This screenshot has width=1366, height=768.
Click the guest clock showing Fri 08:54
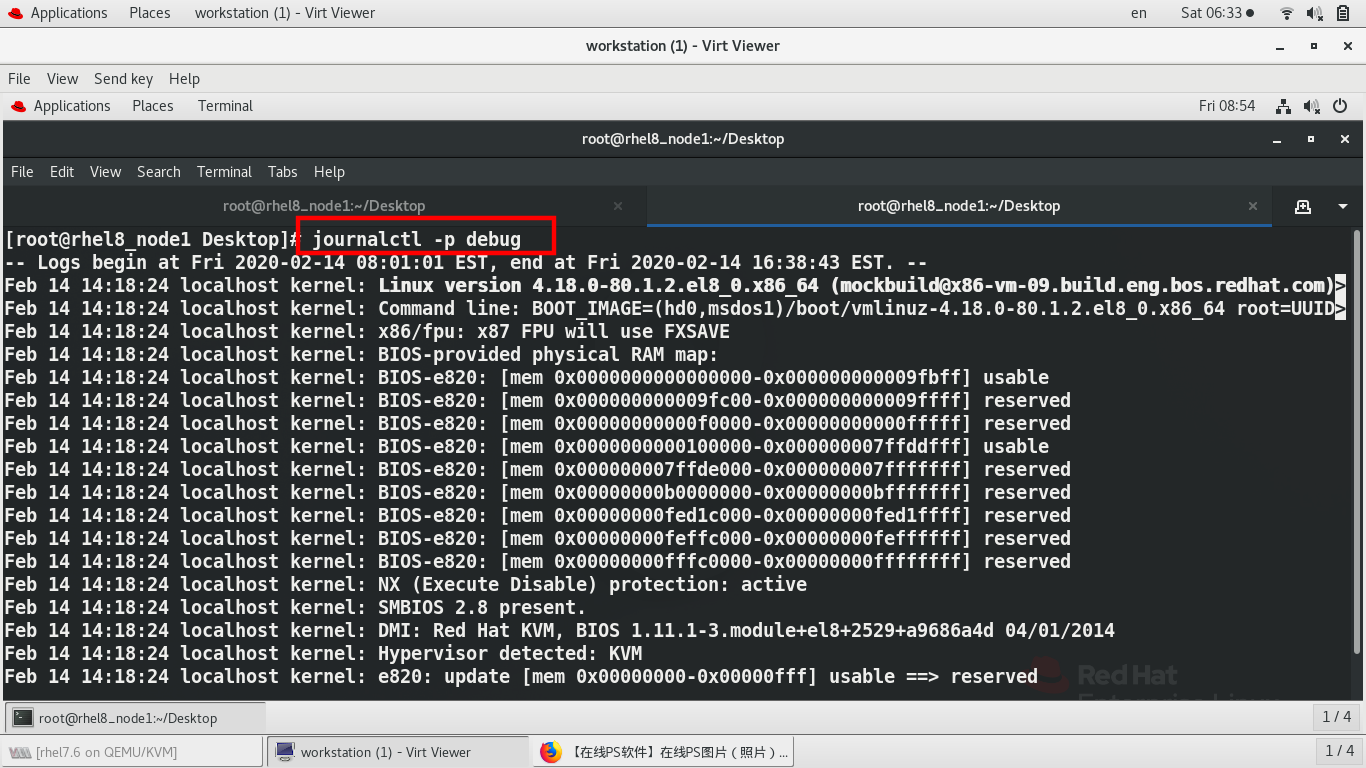coord(1227,106)
